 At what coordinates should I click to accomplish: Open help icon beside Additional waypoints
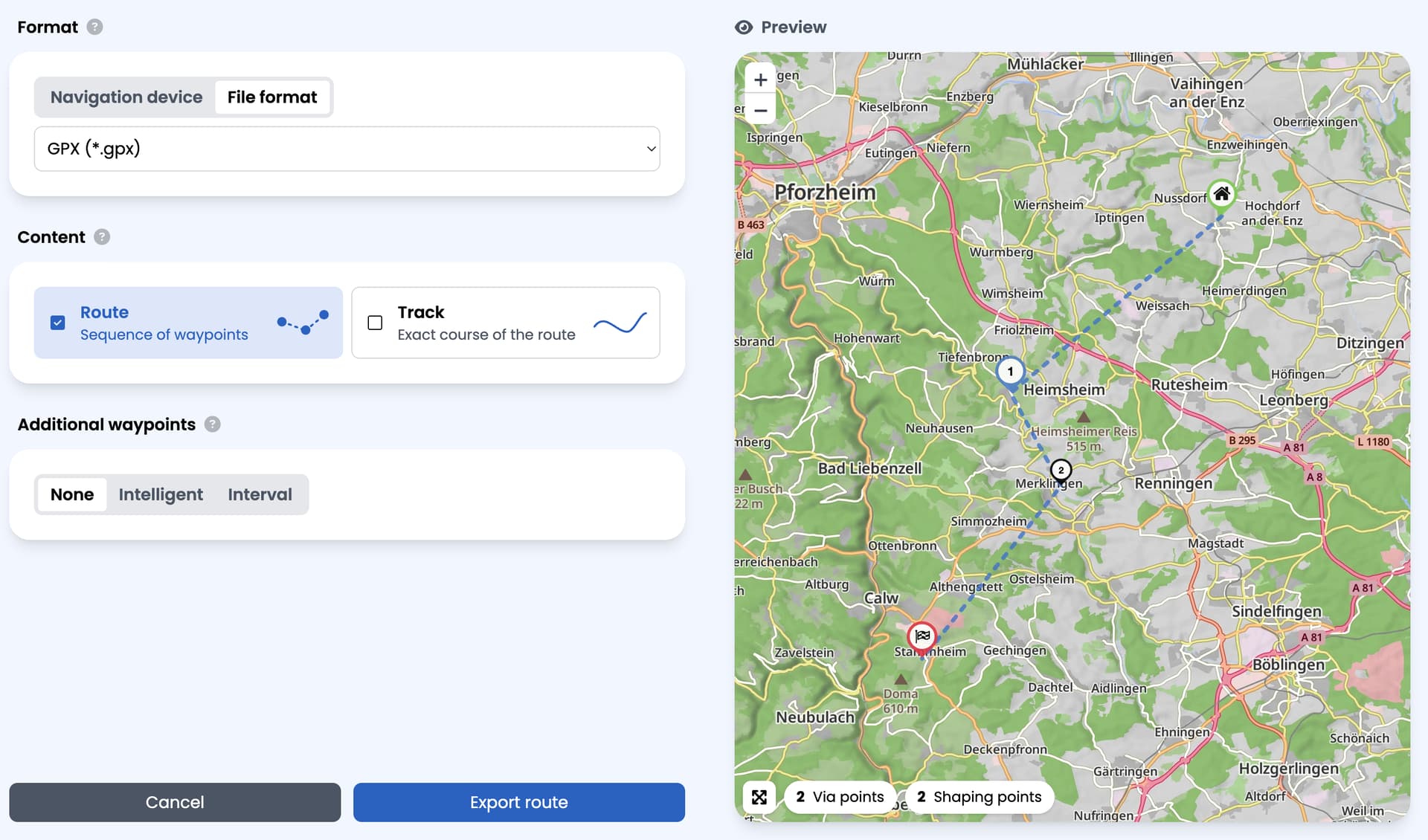click(213, 424)
